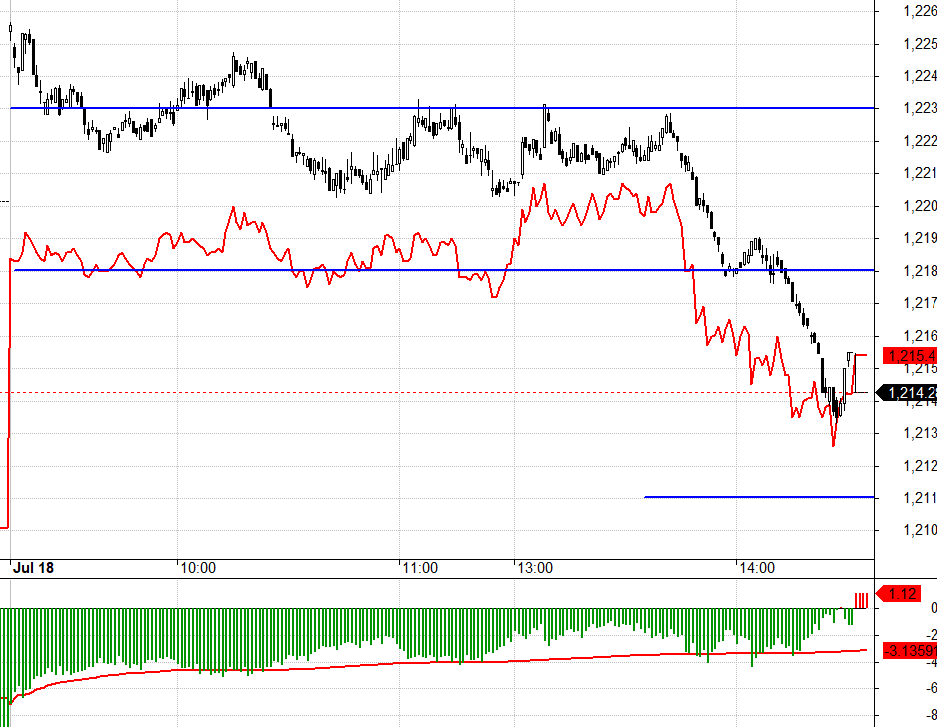Select the red -3.1359 indicator value tag
This screenshot has height=727, width=937.
point(909,652)
